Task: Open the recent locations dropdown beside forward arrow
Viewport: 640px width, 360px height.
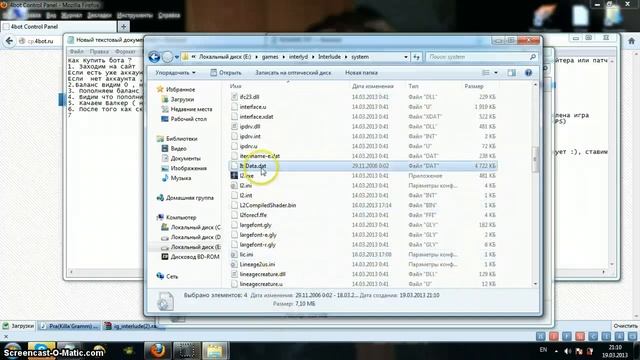Action: [177, 57]
